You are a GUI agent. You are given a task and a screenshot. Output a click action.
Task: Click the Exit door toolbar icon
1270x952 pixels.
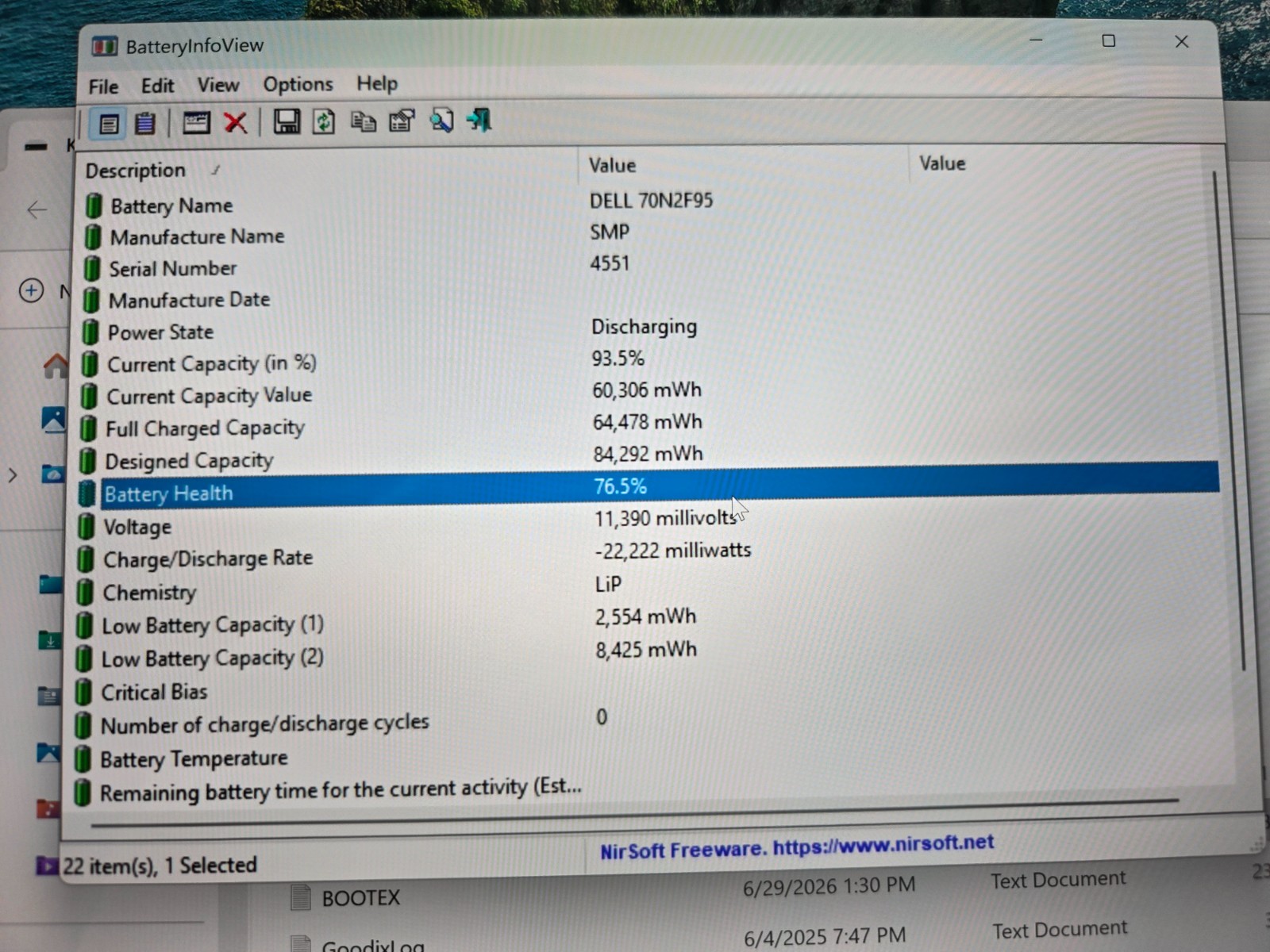(479, 120)
